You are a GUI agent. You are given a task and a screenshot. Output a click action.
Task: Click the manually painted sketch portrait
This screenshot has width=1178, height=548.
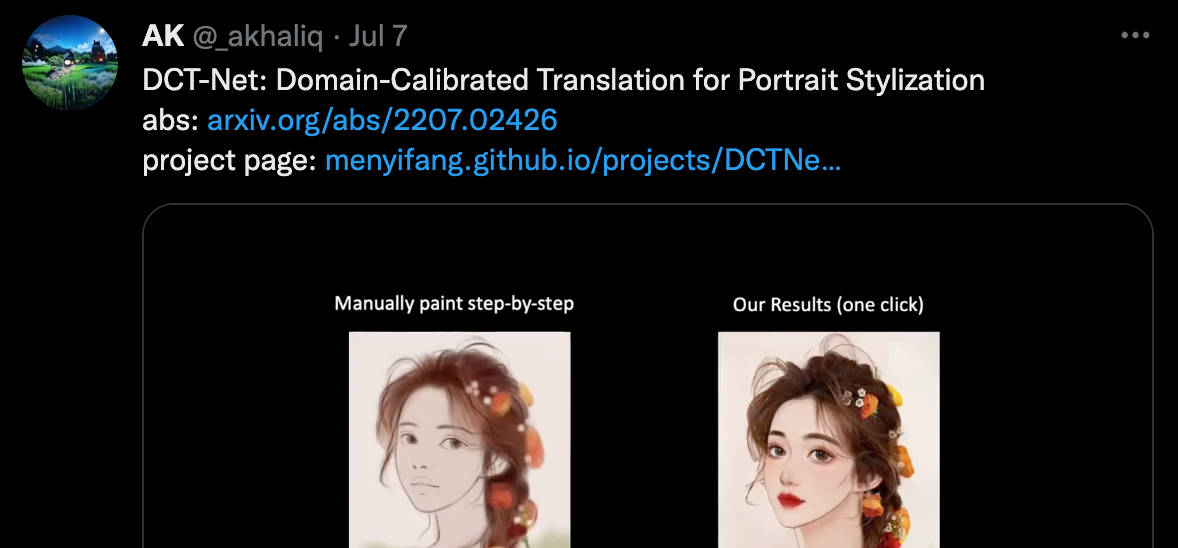coord(459,440)
